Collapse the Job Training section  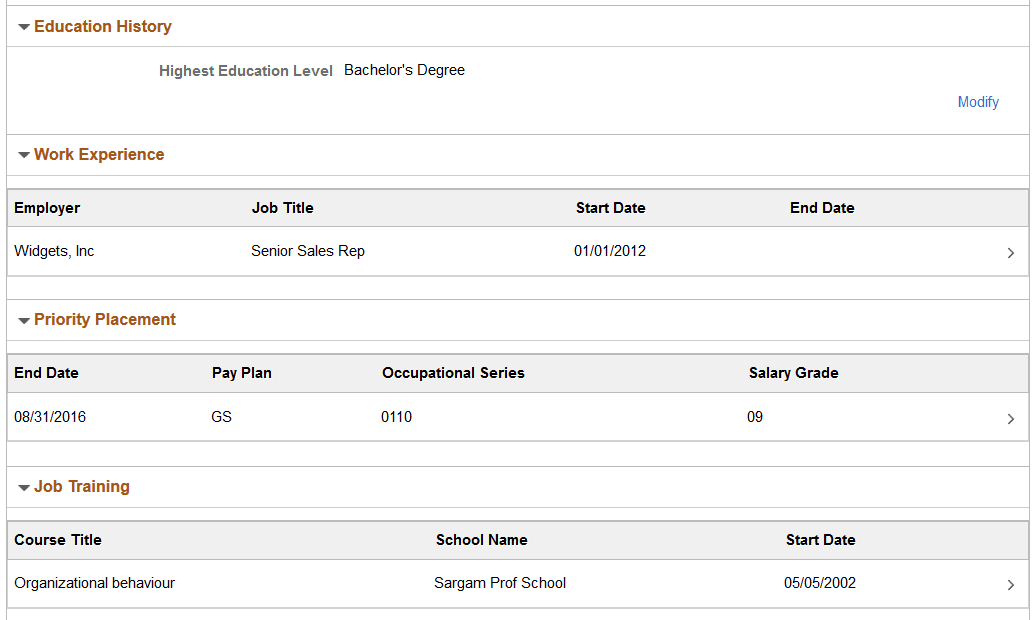(24, 487)
